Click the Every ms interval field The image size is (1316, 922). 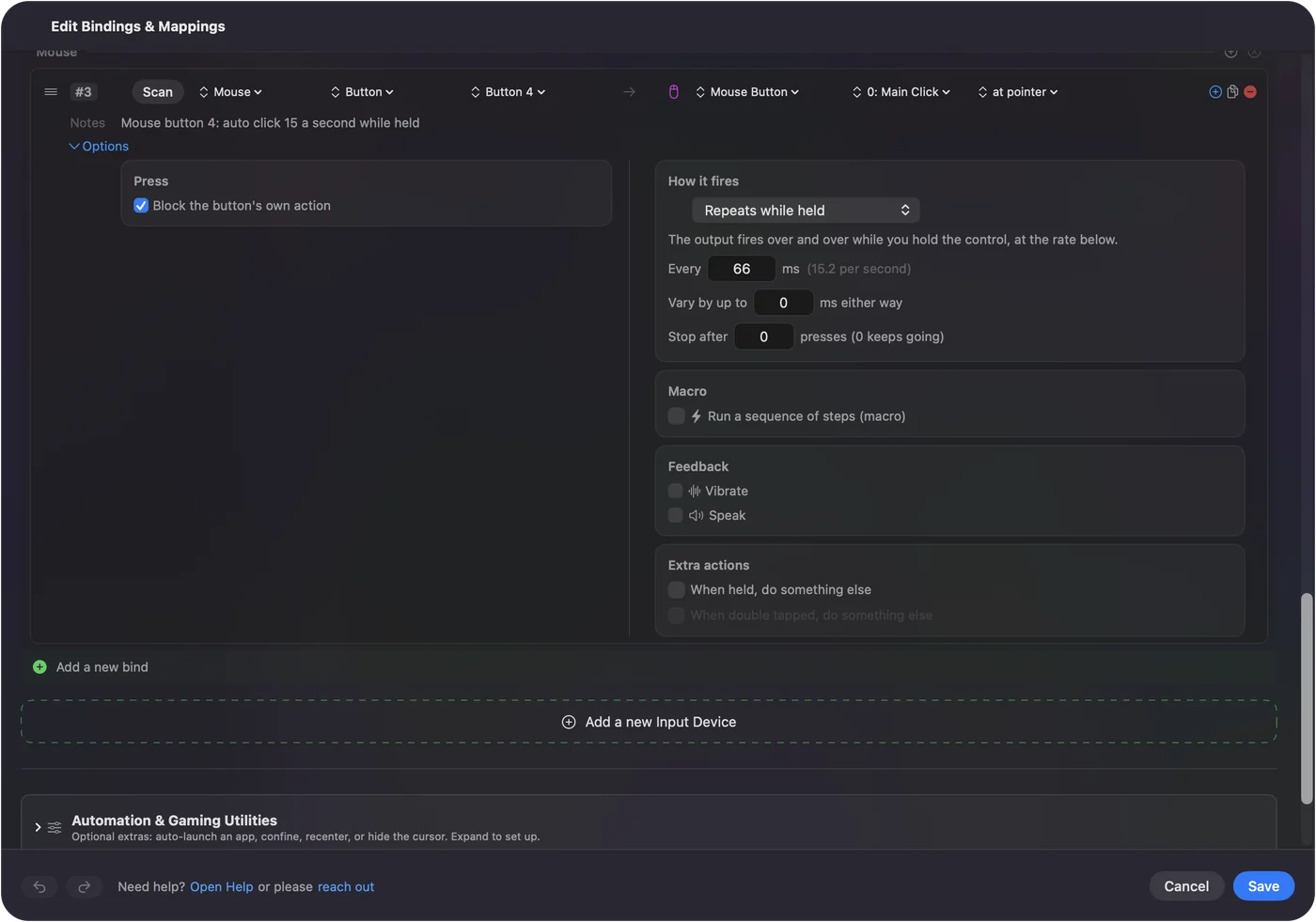tap(742, 269)
